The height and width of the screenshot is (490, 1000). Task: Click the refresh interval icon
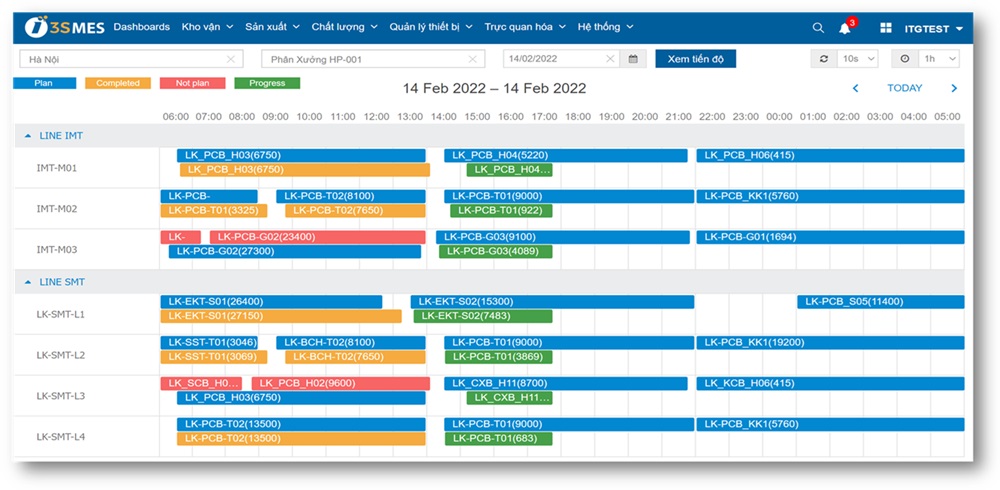pos(824,59)
